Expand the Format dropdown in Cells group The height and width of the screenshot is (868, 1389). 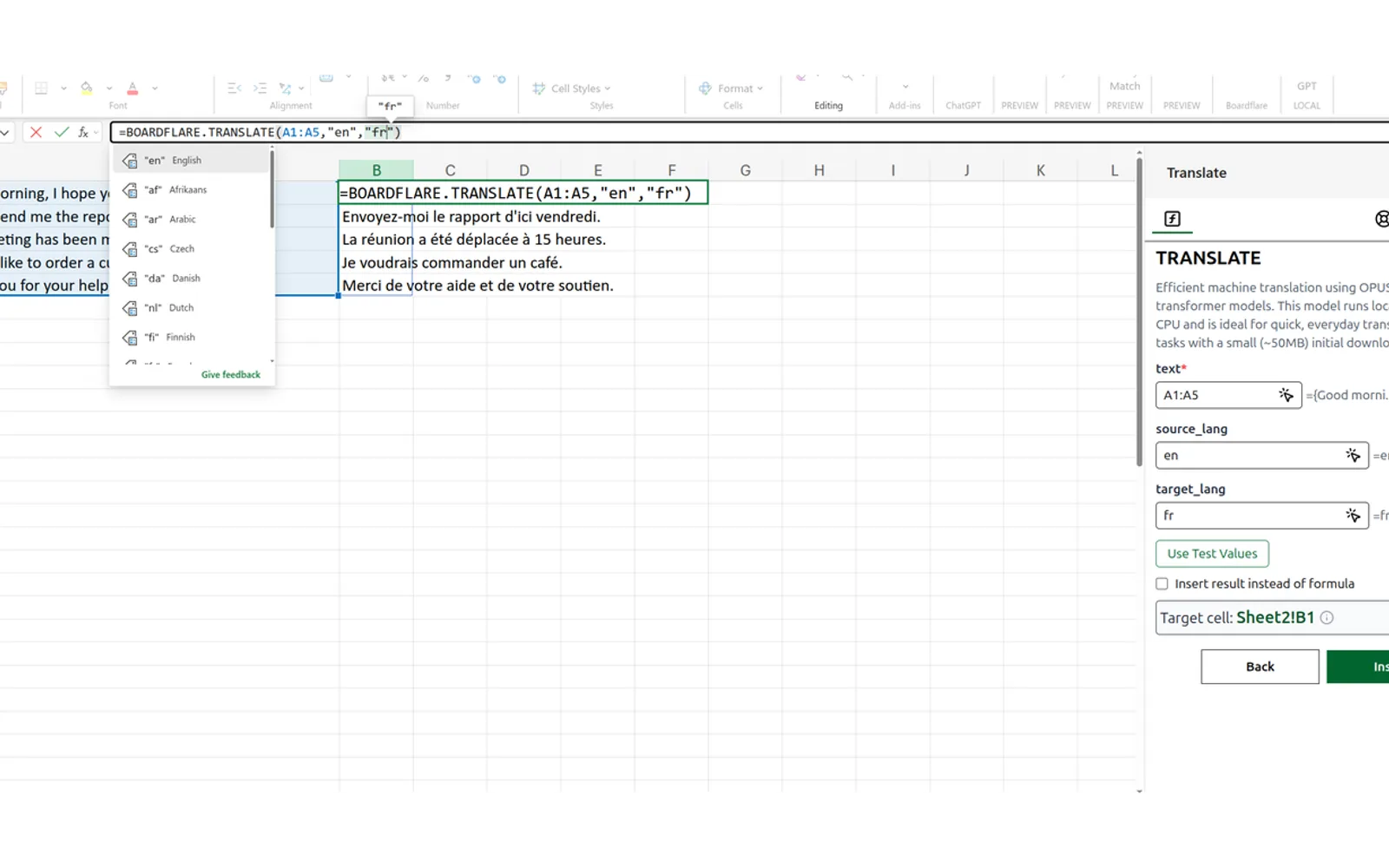pos(760,89)
